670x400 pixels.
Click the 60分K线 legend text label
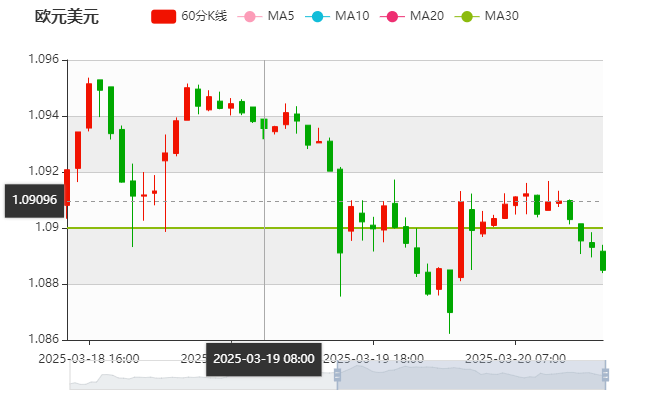pyautogui.click(x=205, y=17)
